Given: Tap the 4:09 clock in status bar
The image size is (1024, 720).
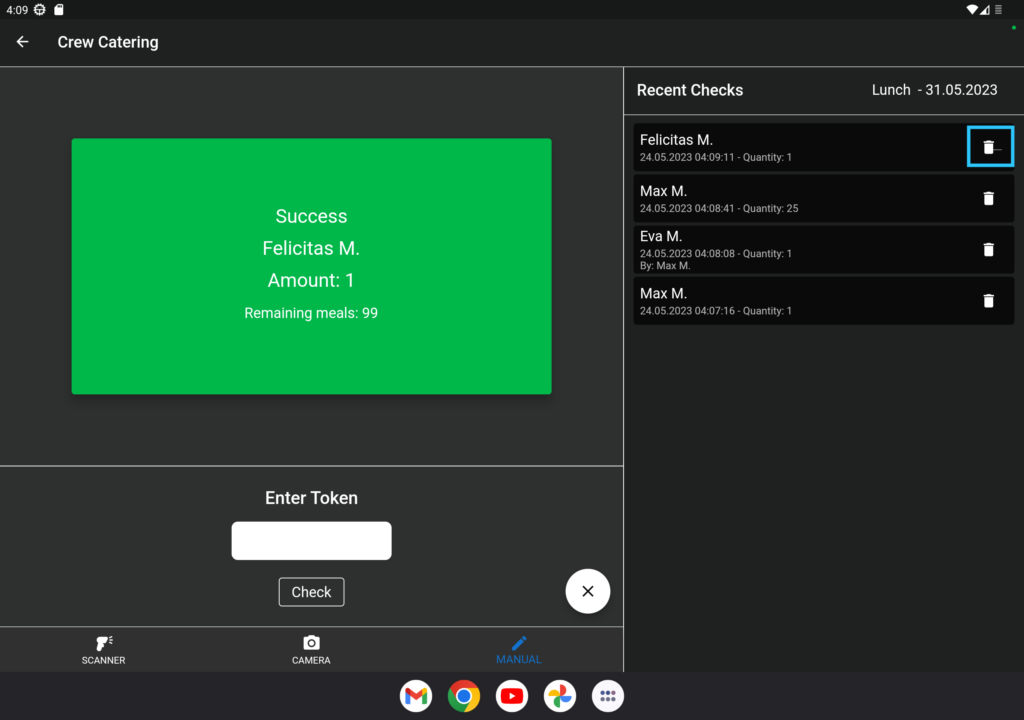Looking at the screenshot, I should [17, 10].
